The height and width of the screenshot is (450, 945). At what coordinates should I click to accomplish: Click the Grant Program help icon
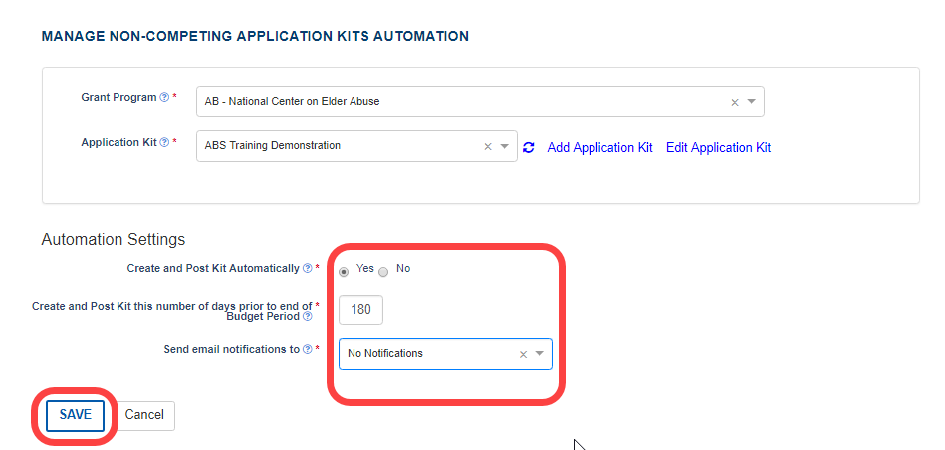click(164, 98)
